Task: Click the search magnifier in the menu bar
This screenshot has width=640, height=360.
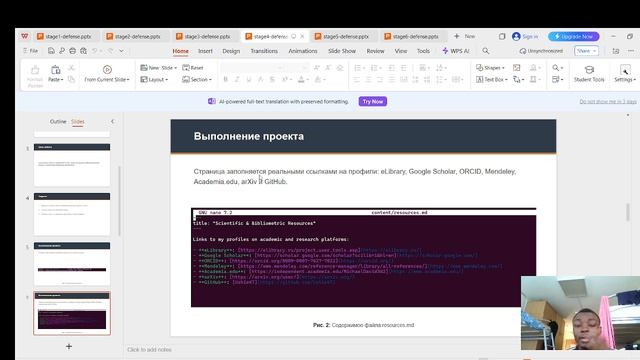Action: (485, 51)
